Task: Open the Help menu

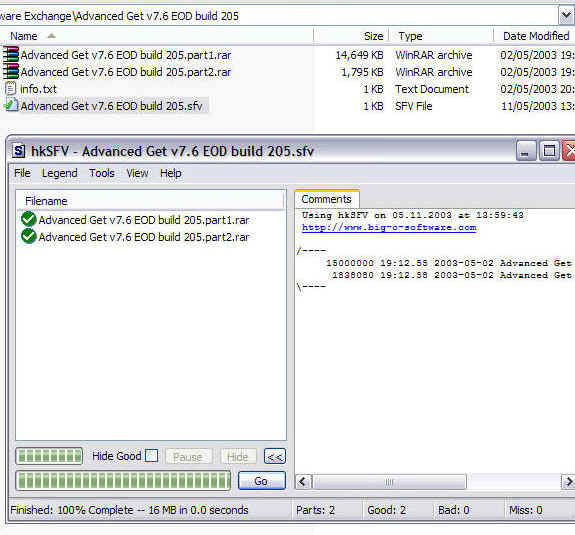Action: click(x=171, y=173)
